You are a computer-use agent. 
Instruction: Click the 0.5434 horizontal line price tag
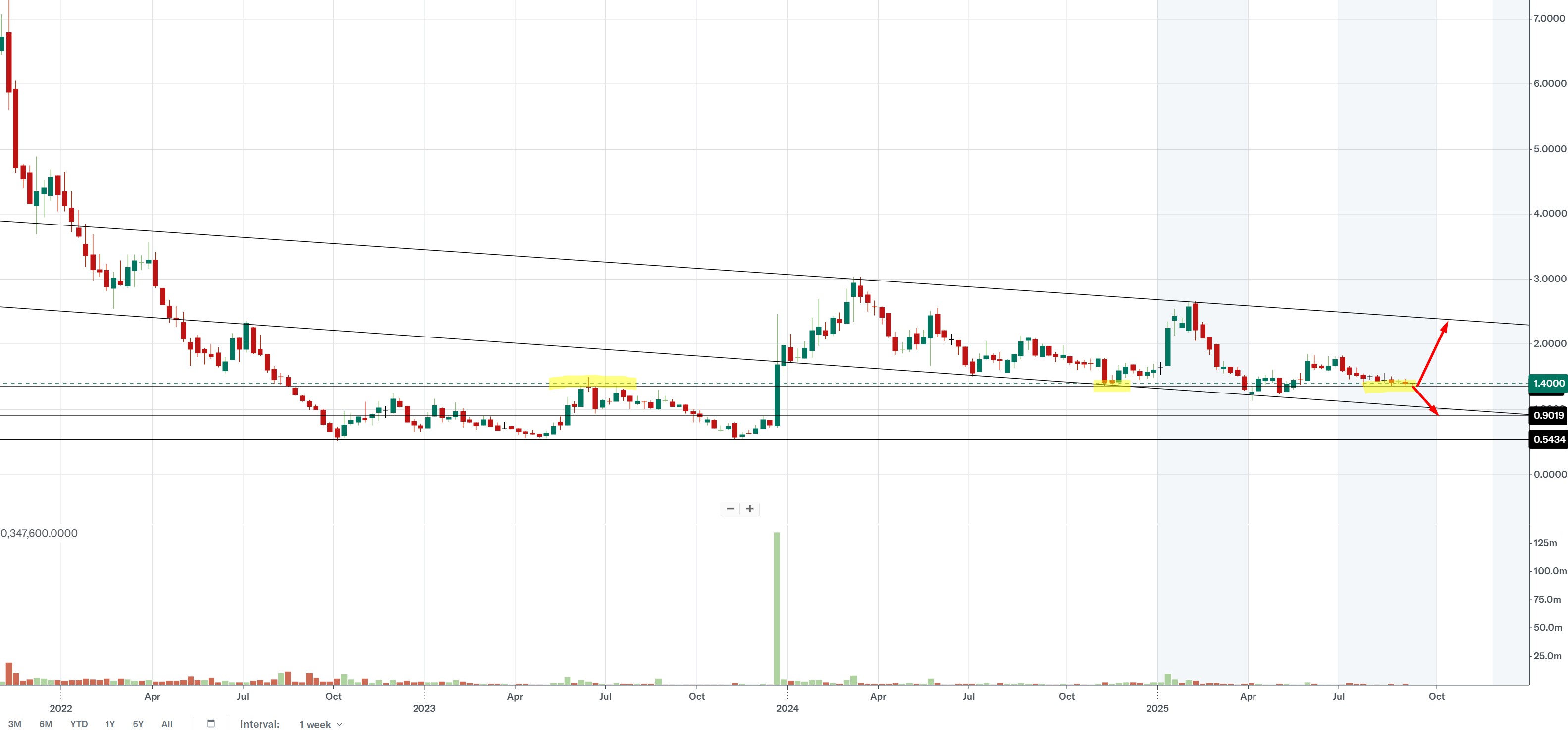pos(1548,440)
